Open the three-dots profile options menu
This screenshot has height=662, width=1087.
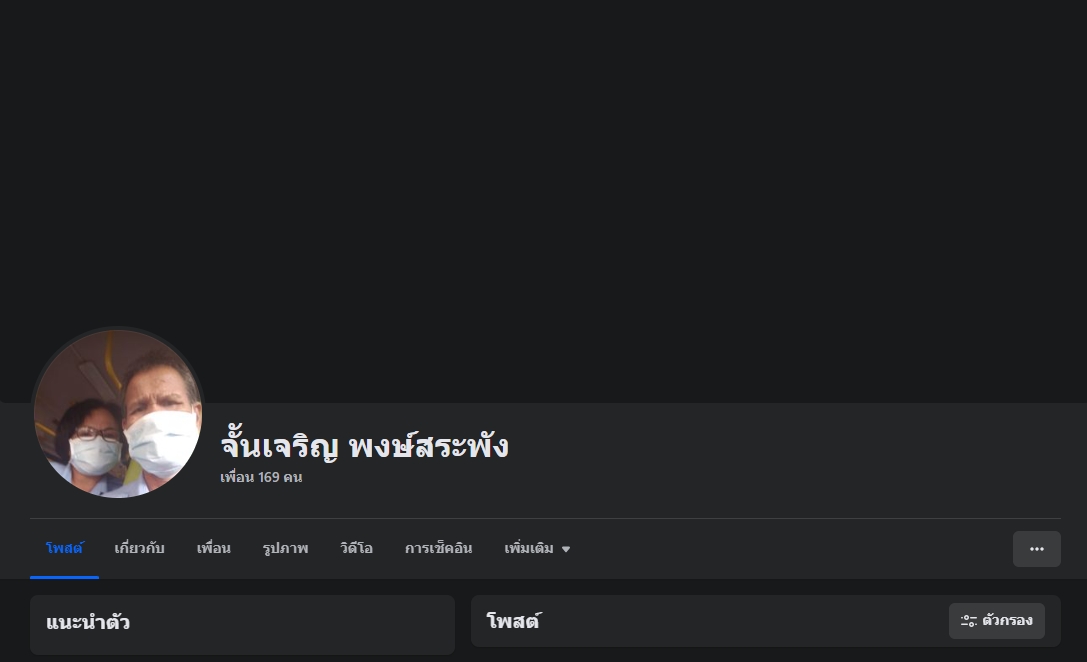point(1036,549)
